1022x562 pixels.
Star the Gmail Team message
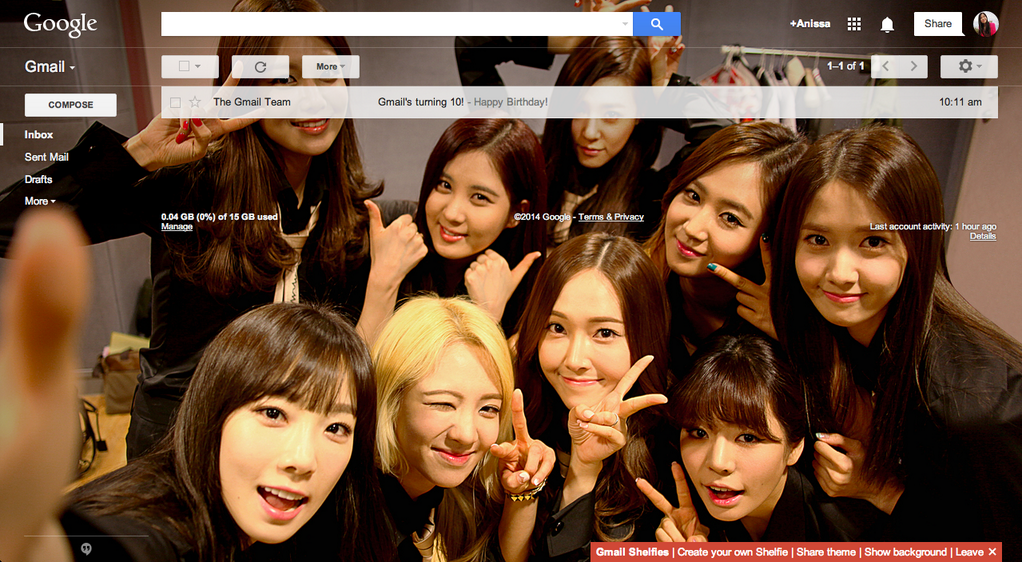click(x=194, y=102)
